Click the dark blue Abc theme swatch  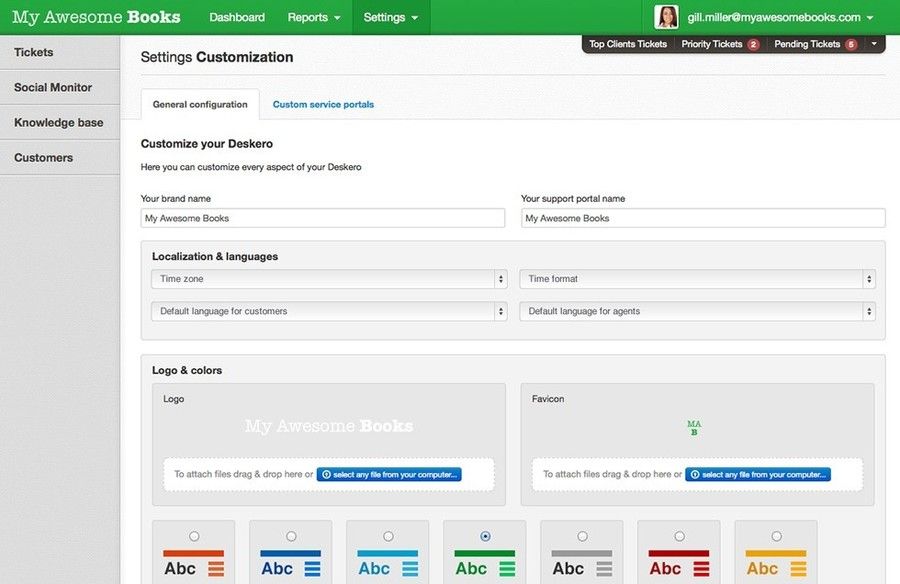pyautogui.click(x=290, y=552)
